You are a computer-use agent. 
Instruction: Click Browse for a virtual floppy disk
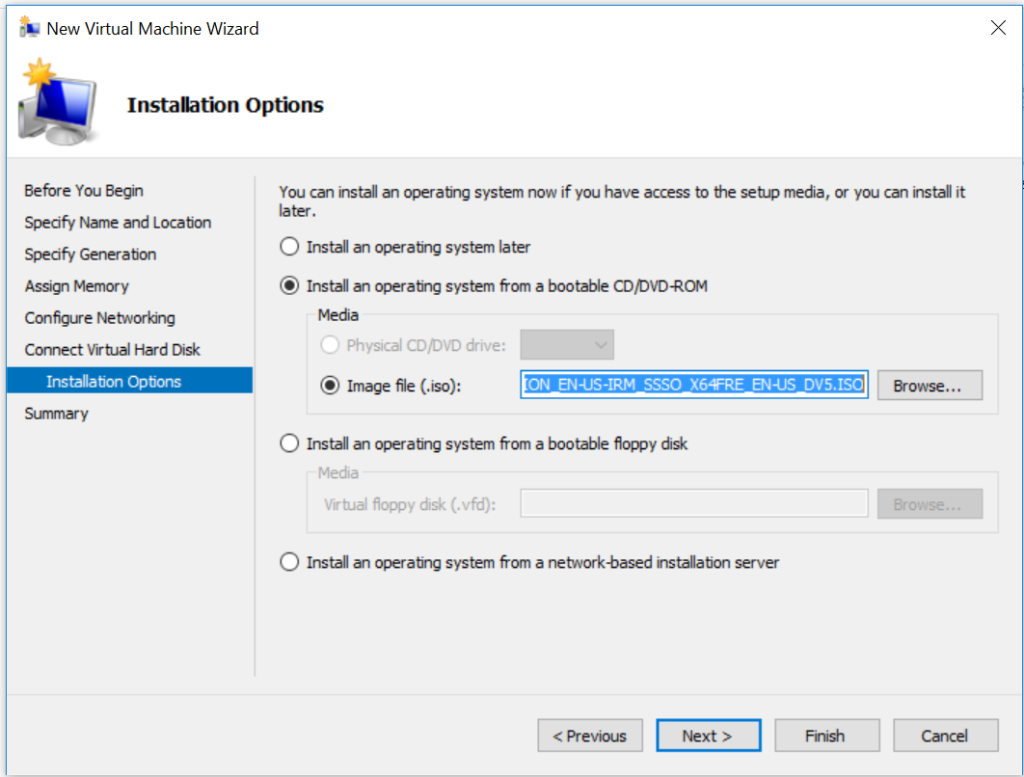tap(929, 503)
